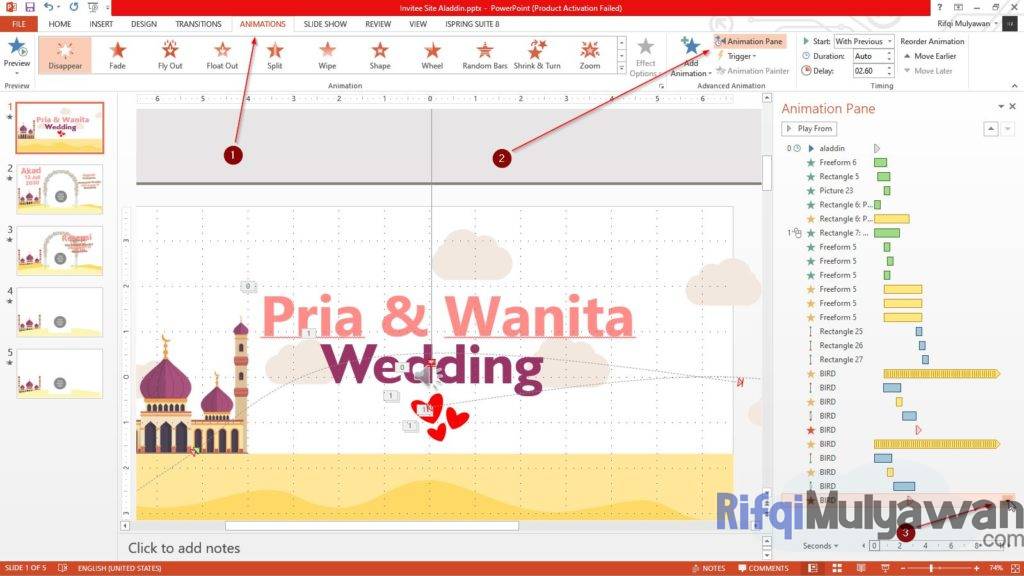Toggle the Notes pane from the status bar
This screenshot has height=576, width=1024.
(x=710, y=567)
